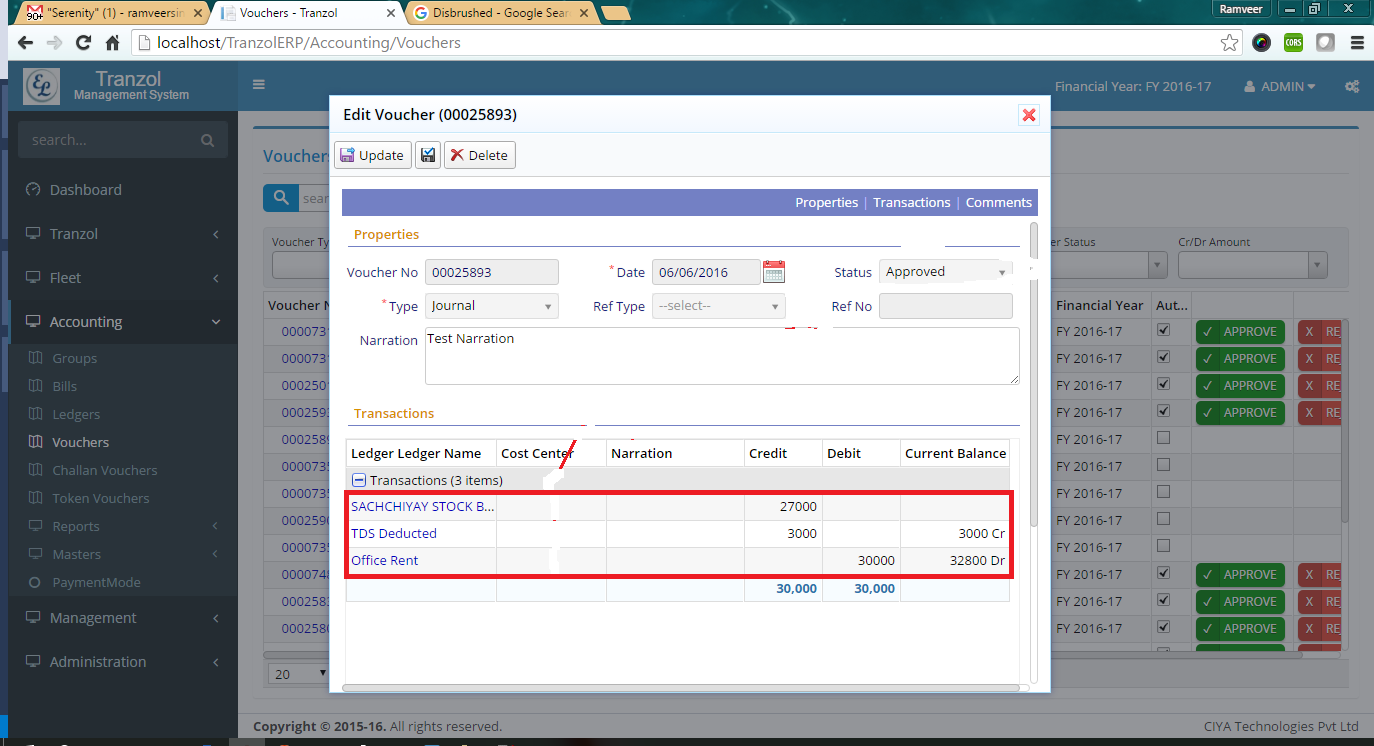
Task: Click the home icon in the browser toolbar
Action: [112, 42]
